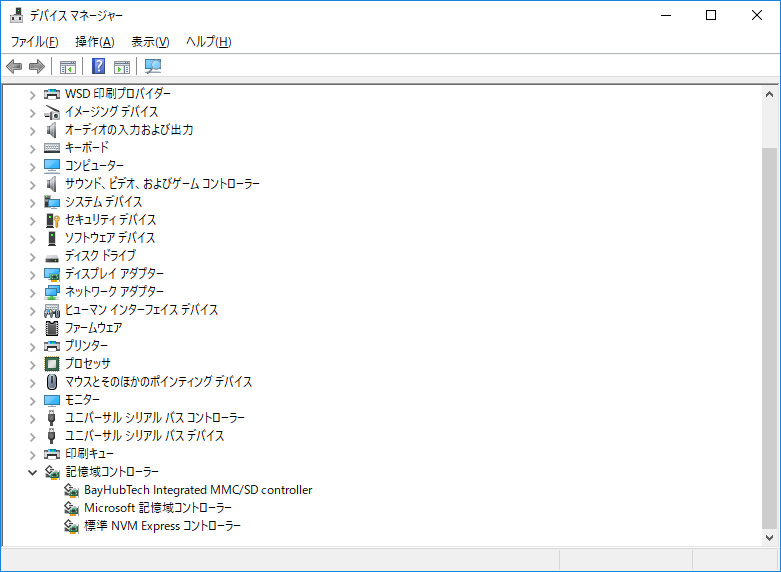Viewport: 781px width, 572px height.
Task: Select the コンピューター category label
Action: point(94,165)
